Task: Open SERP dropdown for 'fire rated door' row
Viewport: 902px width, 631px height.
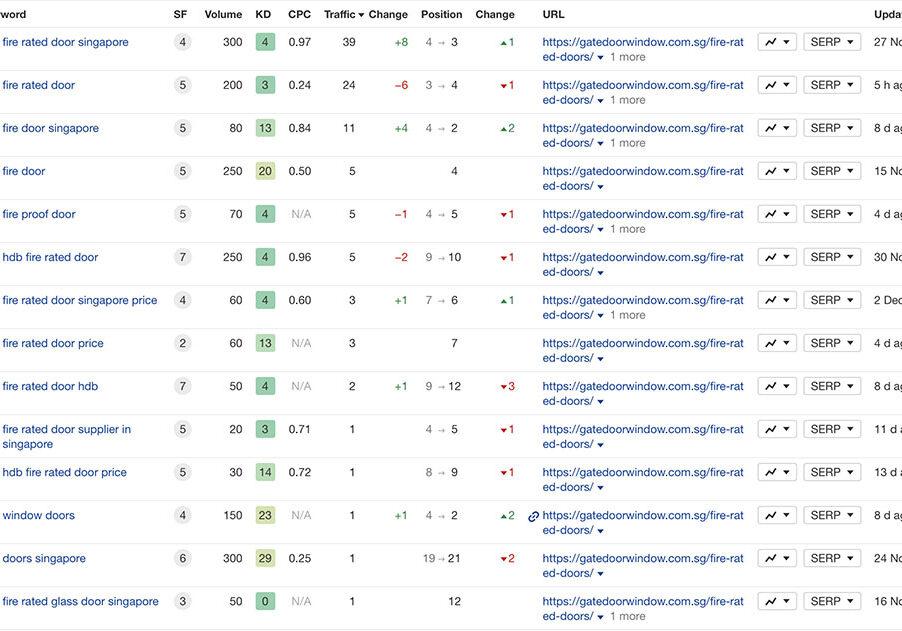Action: tap(832, 85)
